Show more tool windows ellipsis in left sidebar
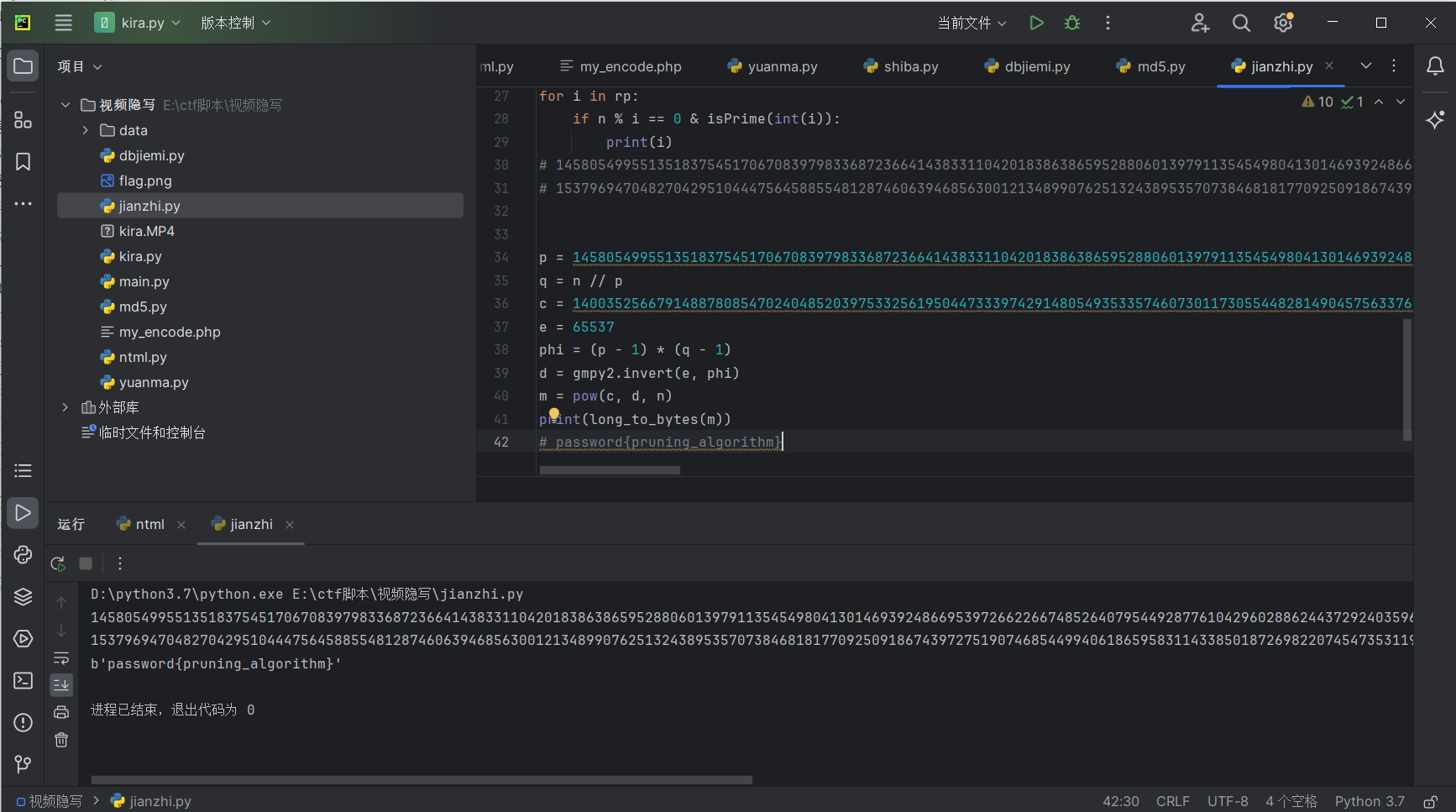Screen dimensions: 1456x812 (23, 203)
